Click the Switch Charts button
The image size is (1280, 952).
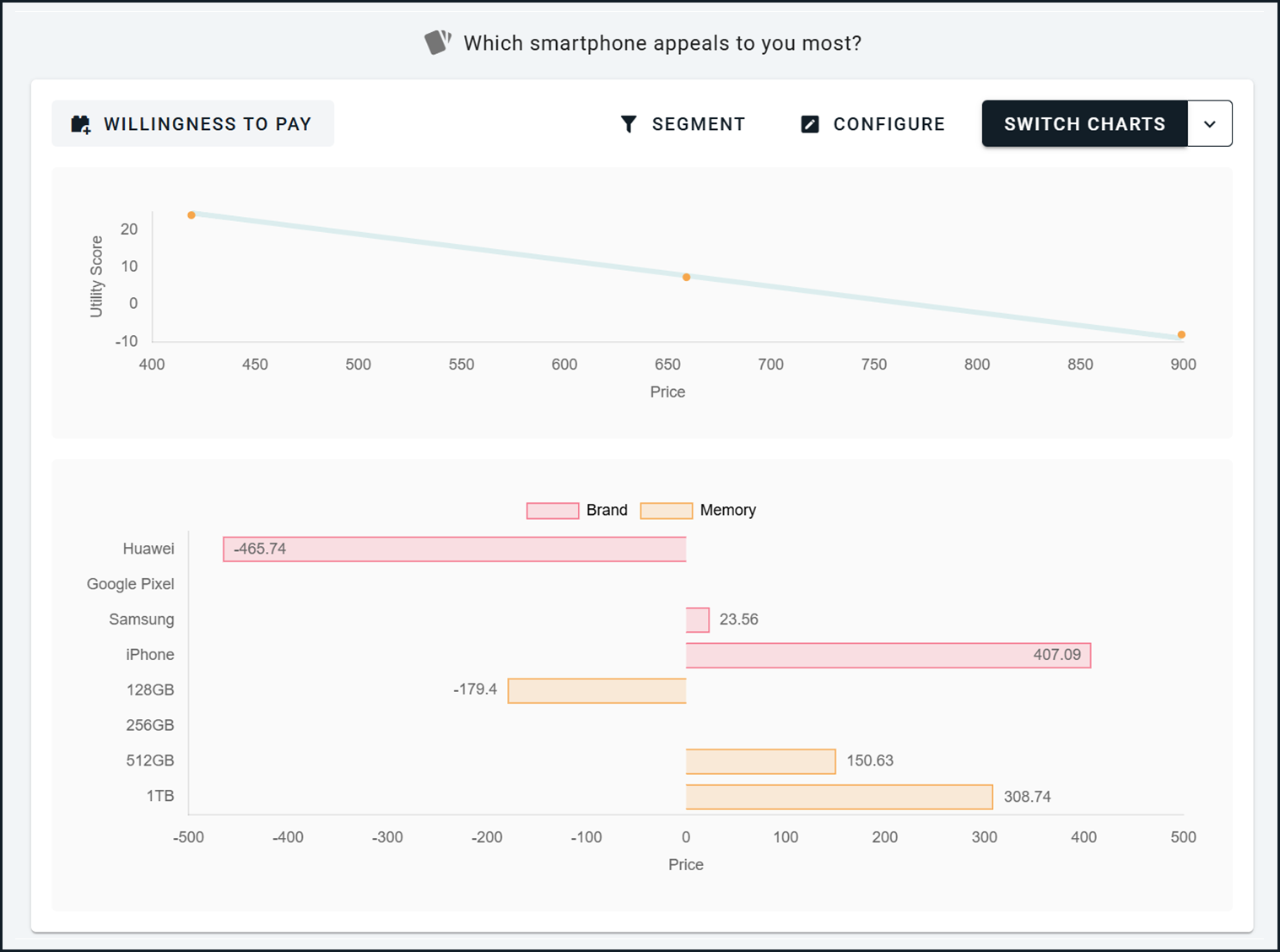pyautogui.click(x=1084, y=124)
